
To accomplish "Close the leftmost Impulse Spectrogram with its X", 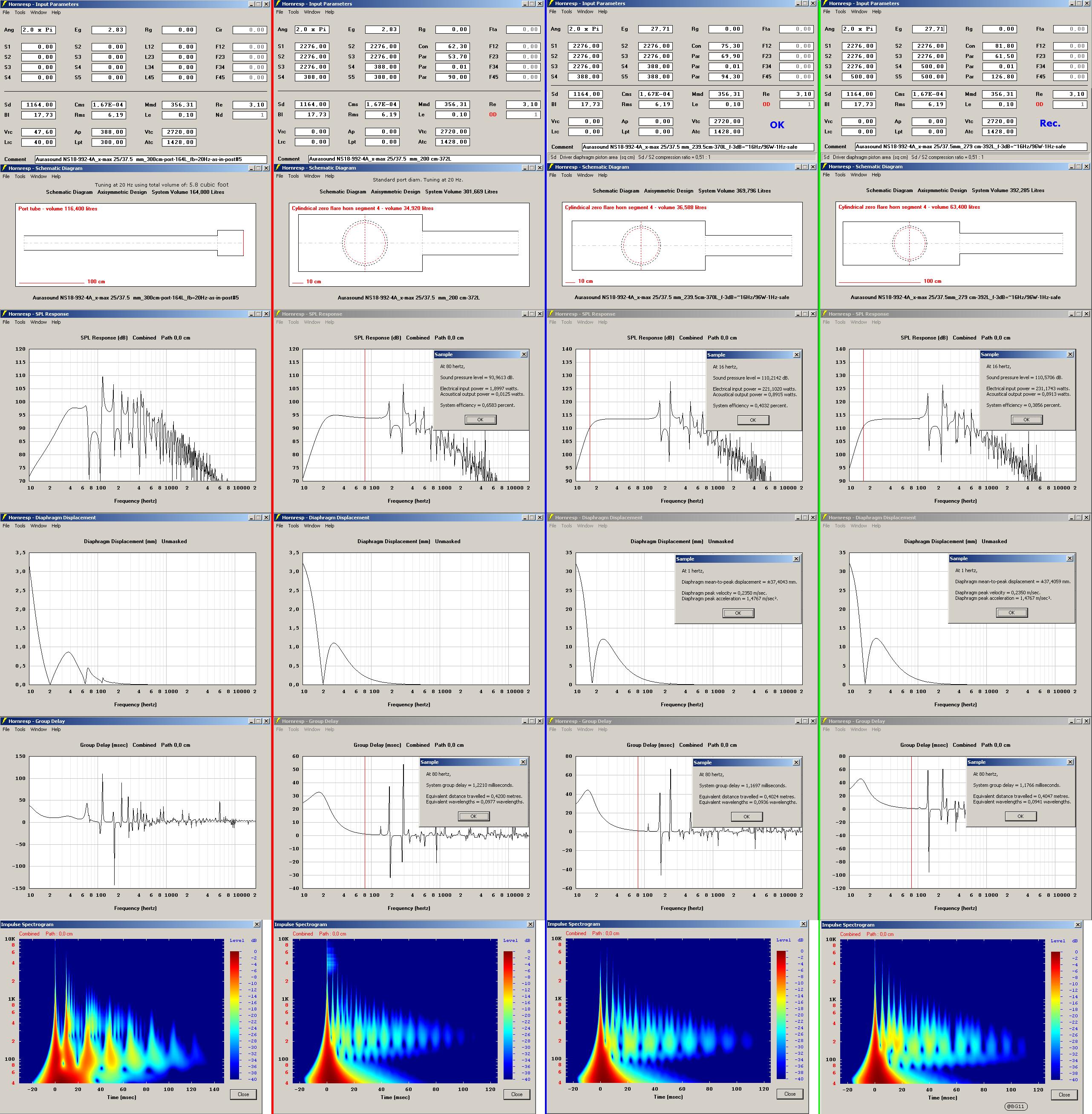I will (256, 924).
